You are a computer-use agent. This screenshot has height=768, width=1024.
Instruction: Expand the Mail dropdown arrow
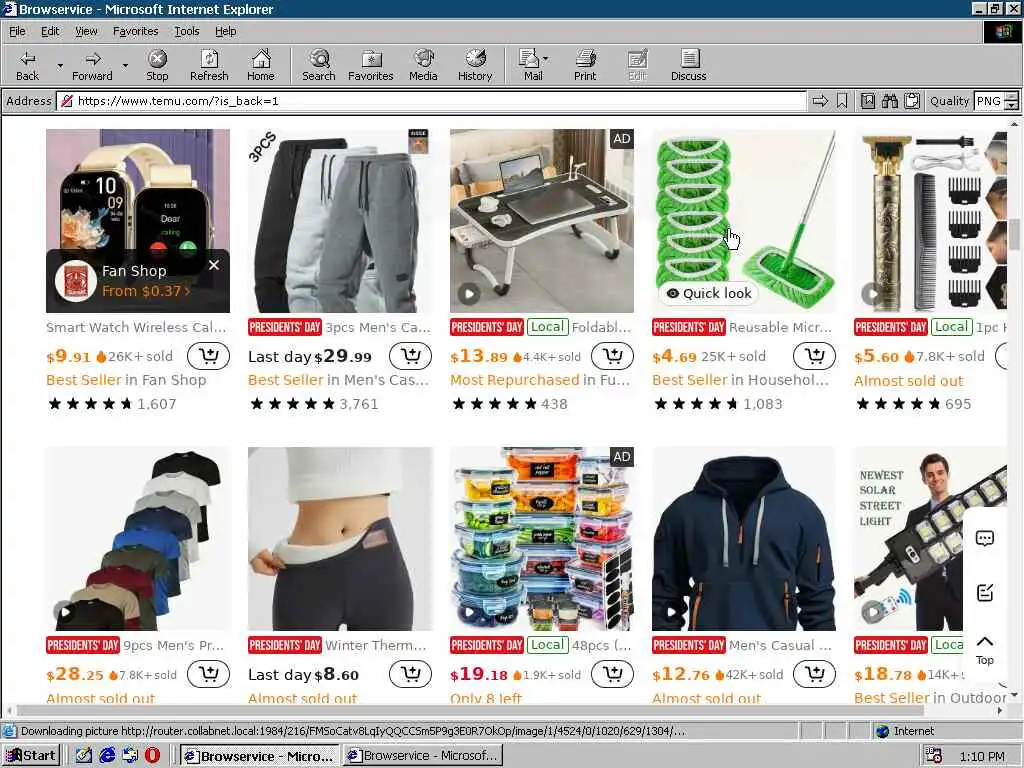[545, 59]
